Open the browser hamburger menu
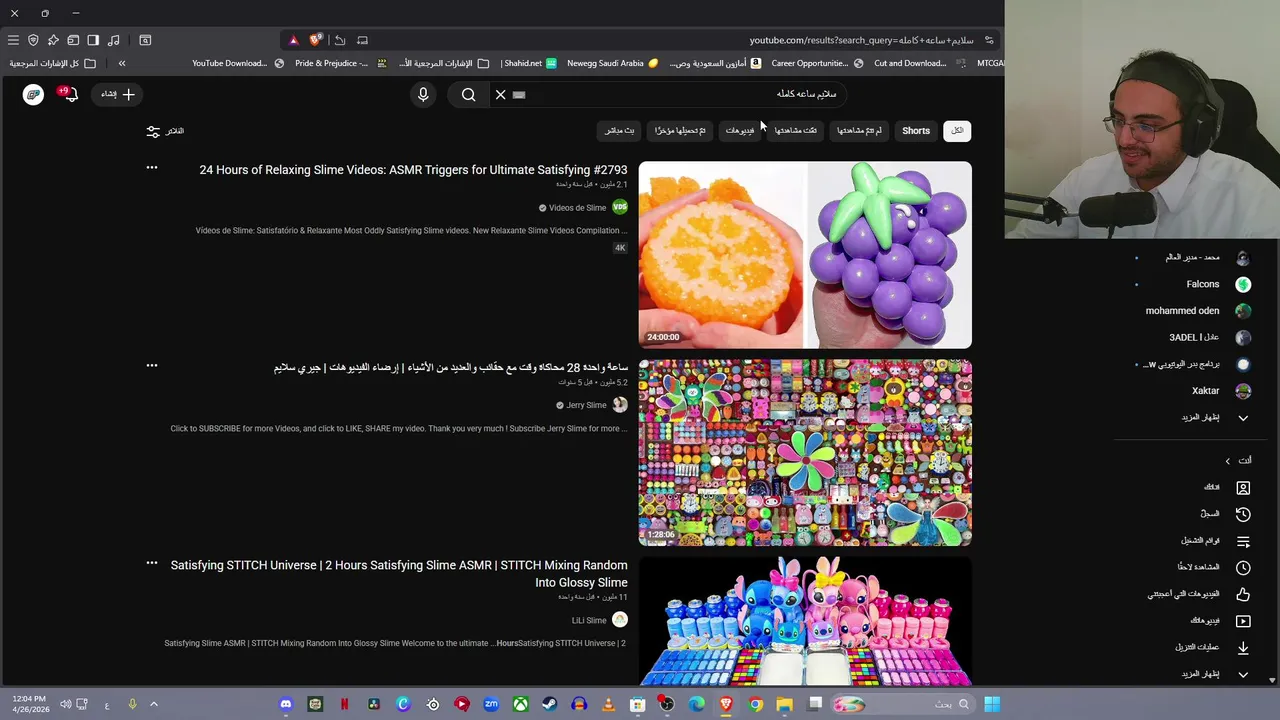This screenshot has width=1280, height=720. [x=13, y=40]
